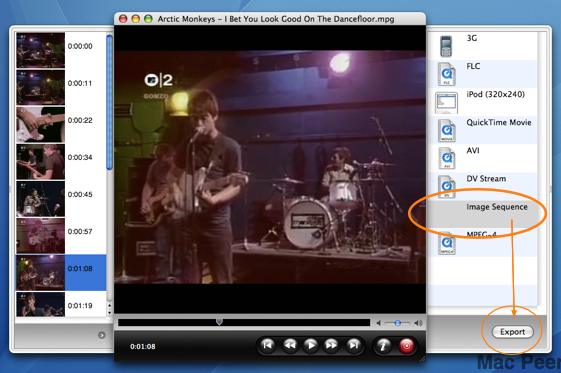The height and width of the screenshot is (373, 561).
Task: Select Image Sequence export format
Action: (483, 214)
